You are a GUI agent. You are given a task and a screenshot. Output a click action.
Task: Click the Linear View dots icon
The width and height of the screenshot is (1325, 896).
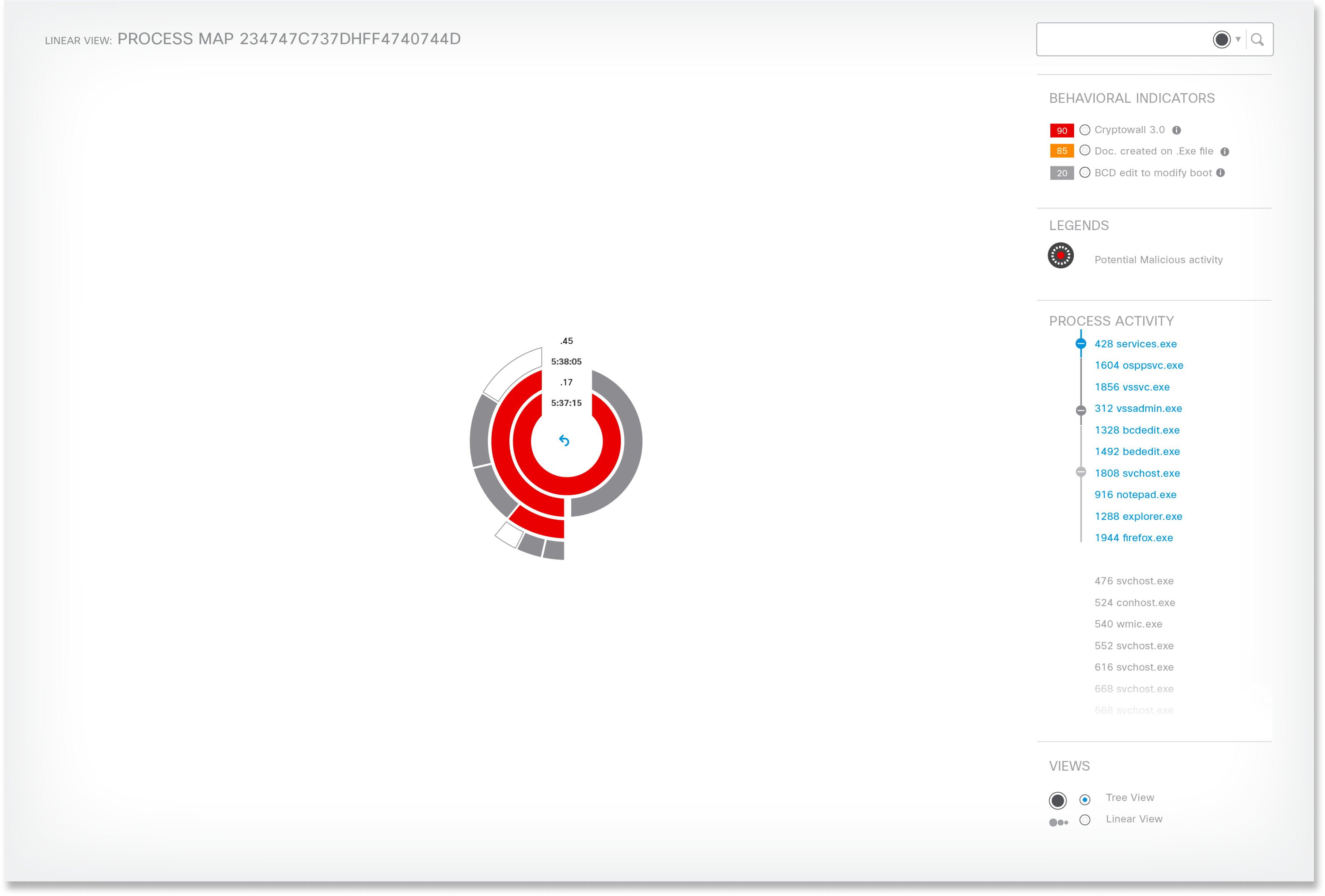click(x=1058, y=823)
